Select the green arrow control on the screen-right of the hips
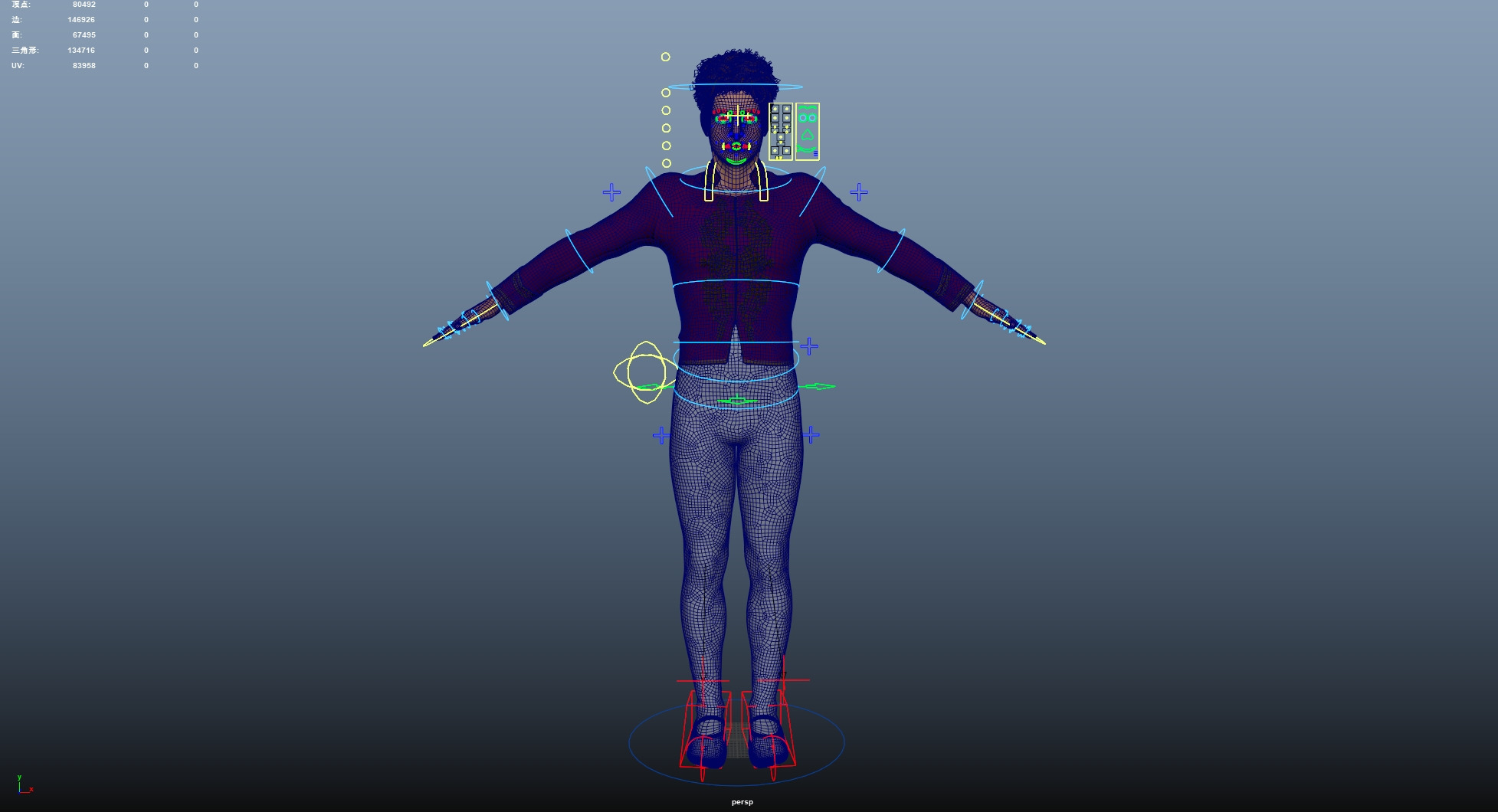Viewport: 1498px width, 812px height. tap(818, 386)
